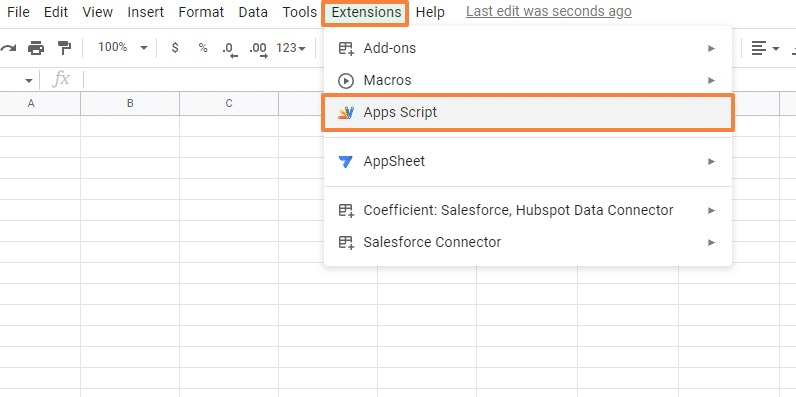Select column A header
The height and width of the screenshot is (397, 796).
point(40,104)
